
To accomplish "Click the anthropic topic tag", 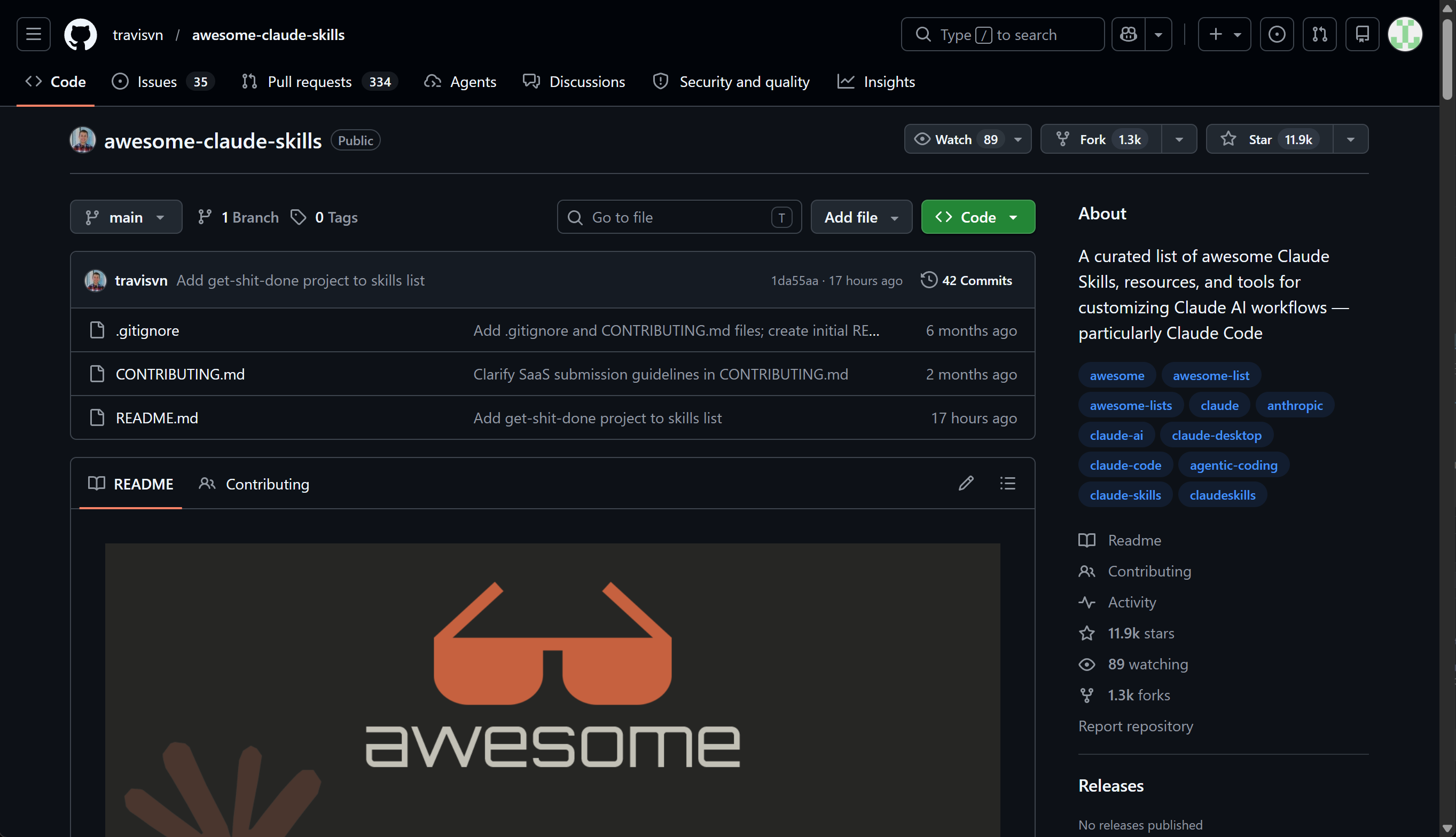I will click(x=1295, y=405).
